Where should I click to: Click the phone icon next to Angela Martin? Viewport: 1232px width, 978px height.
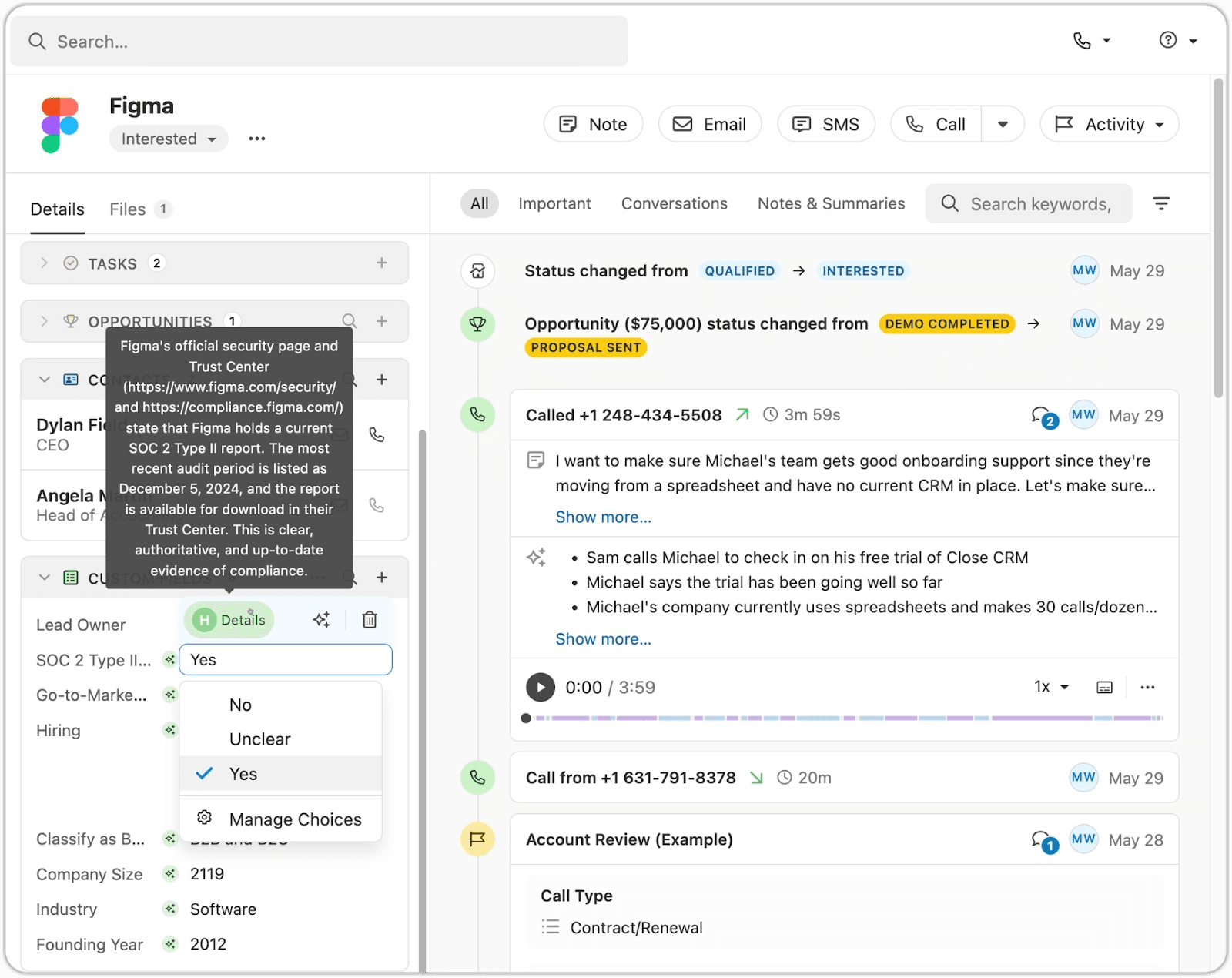[377, 506]
